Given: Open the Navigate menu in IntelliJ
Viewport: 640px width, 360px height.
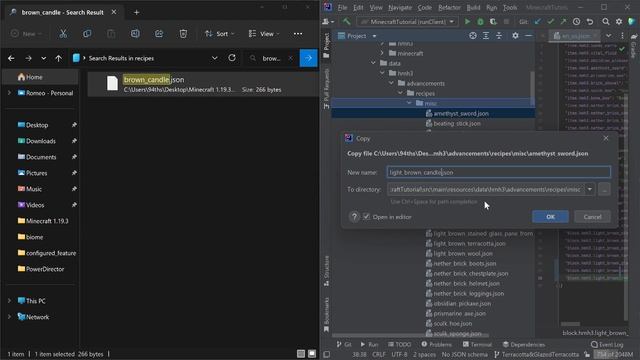Looking at the screenshot, I should click(400, 7).
